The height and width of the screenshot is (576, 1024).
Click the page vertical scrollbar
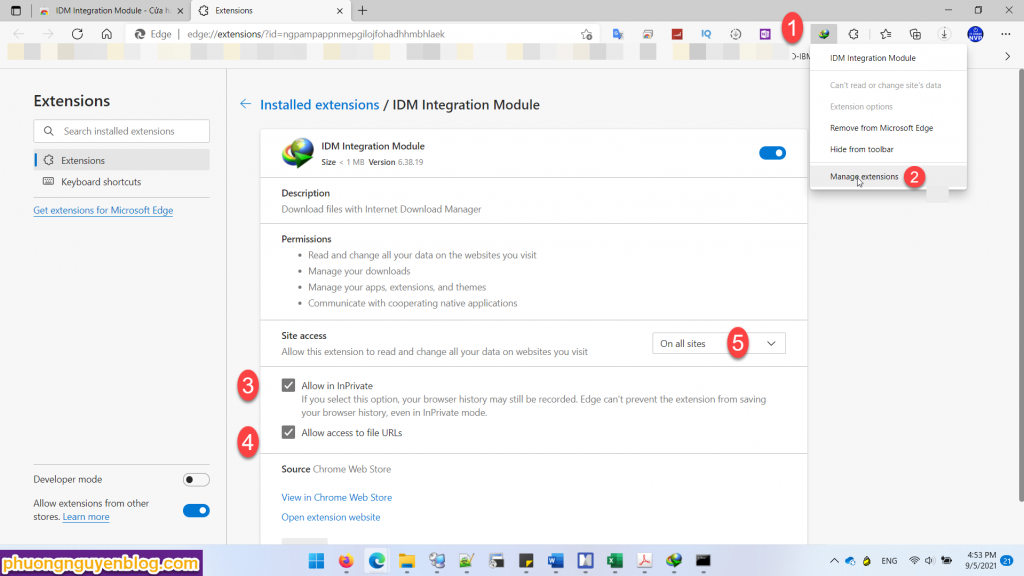click(x=1019, y=285)
